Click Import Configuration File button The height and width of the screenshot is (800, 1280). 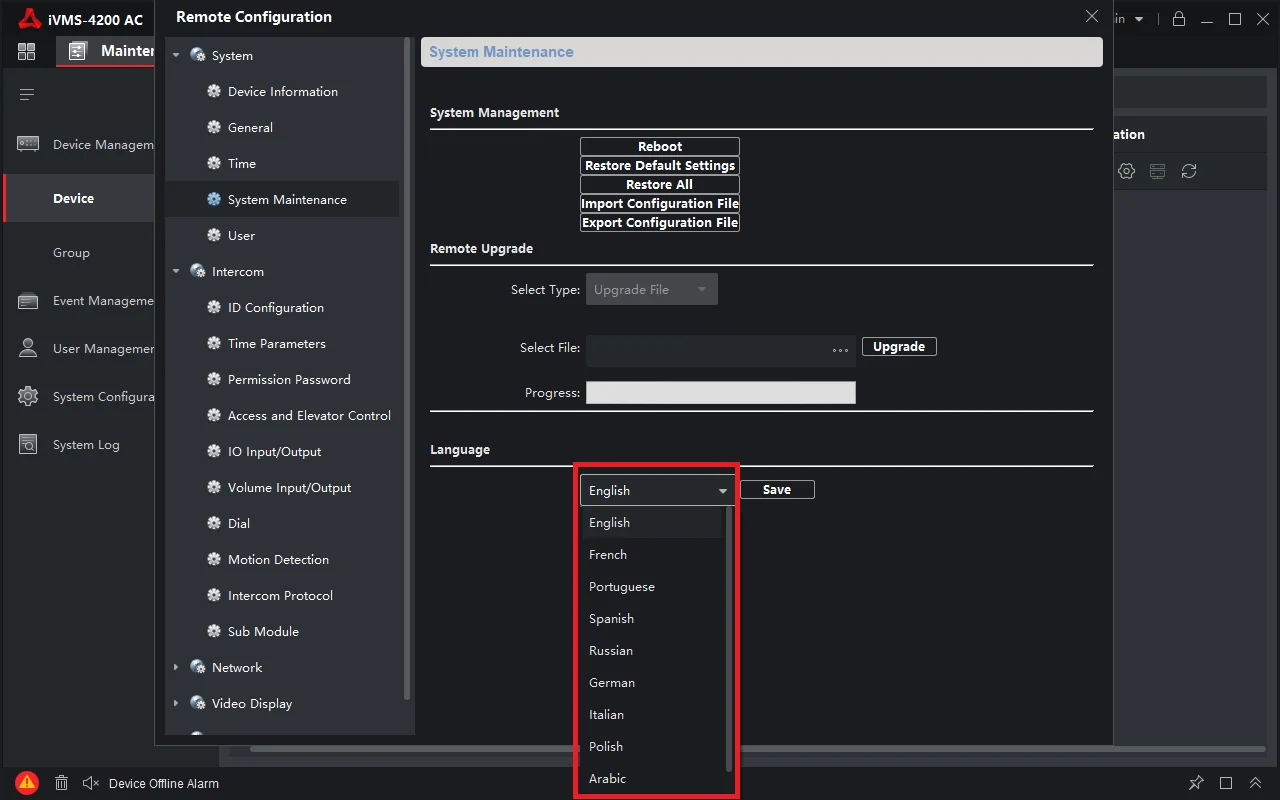pos(660,203)
